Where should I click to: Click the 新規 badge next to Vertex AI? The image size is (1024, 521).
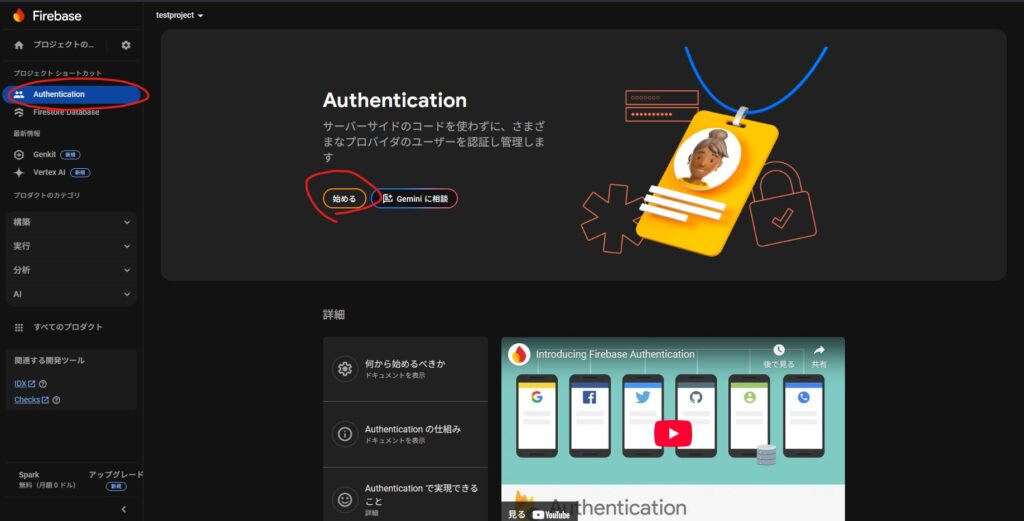(x=80, y=172)
